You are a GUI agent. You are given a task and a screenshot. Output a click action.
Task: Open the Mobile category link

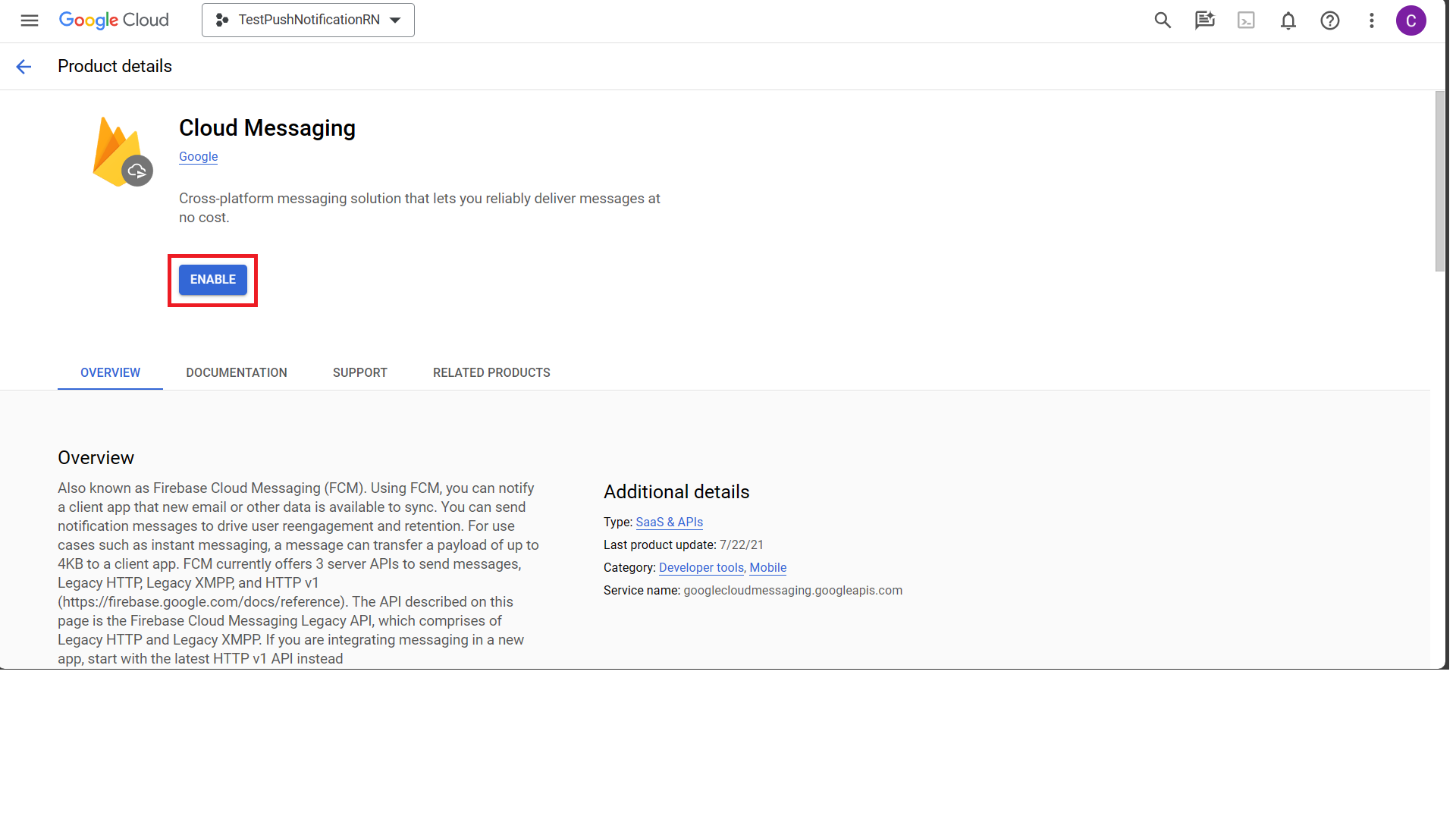[x=767, y=568]
